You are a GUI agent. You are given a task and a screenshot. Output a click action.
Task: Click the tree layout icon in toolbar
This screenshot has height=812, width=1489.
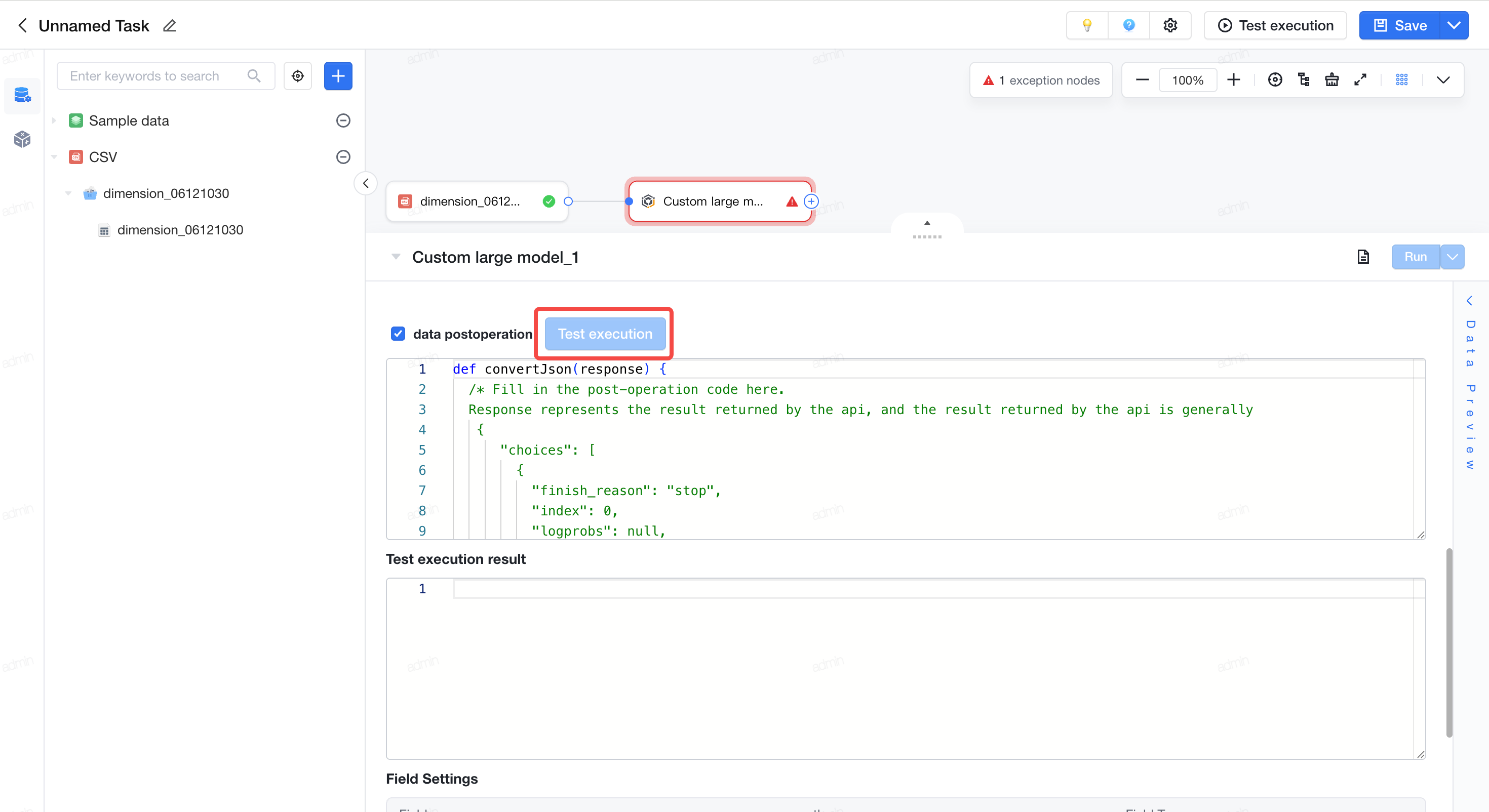1304,80
